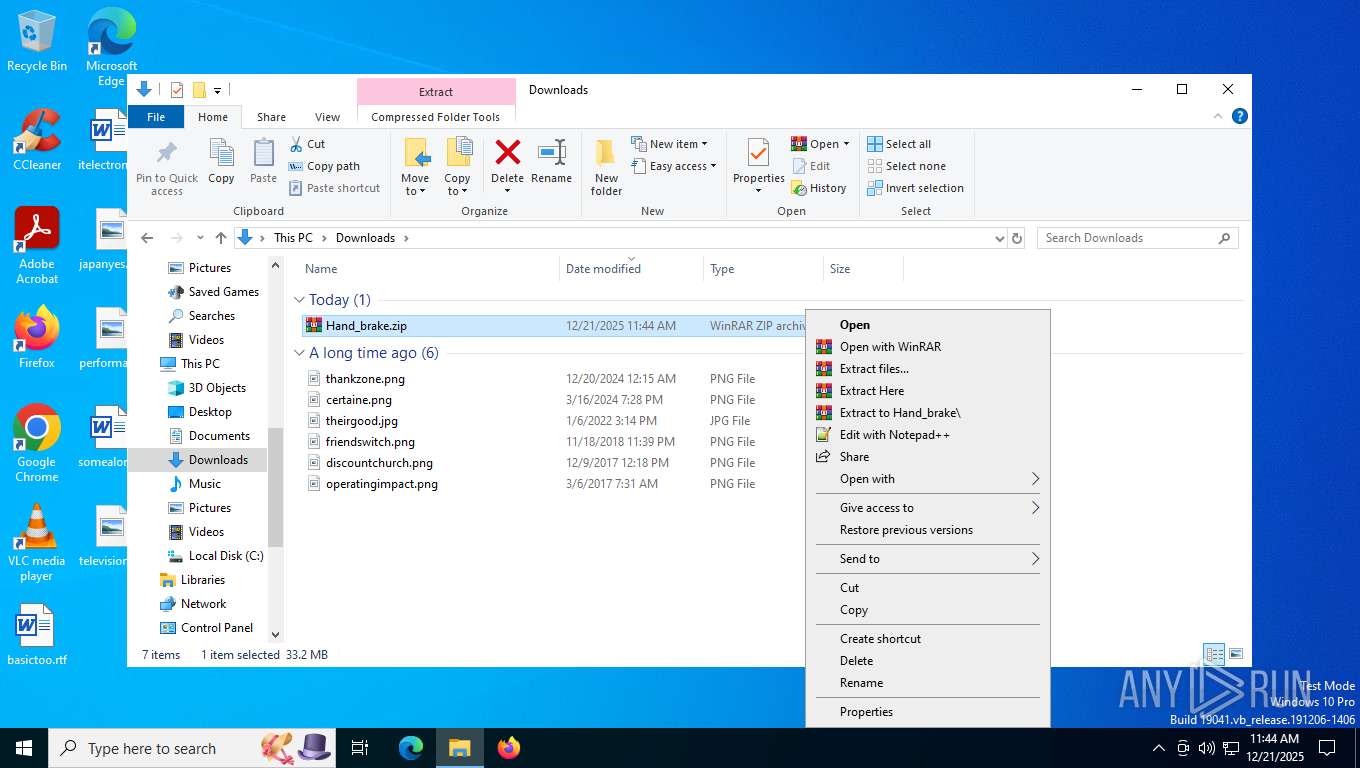Open the Send to submenu

(x=928, y=559)
